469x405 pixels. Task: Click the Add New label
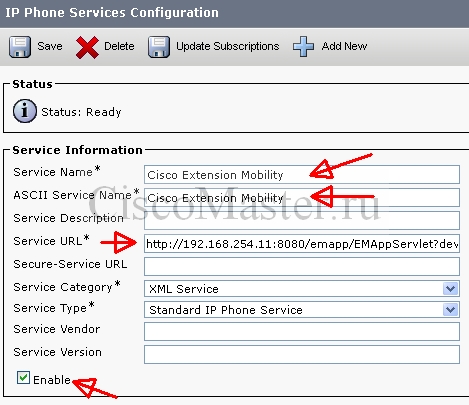click(x=344, y=46)
